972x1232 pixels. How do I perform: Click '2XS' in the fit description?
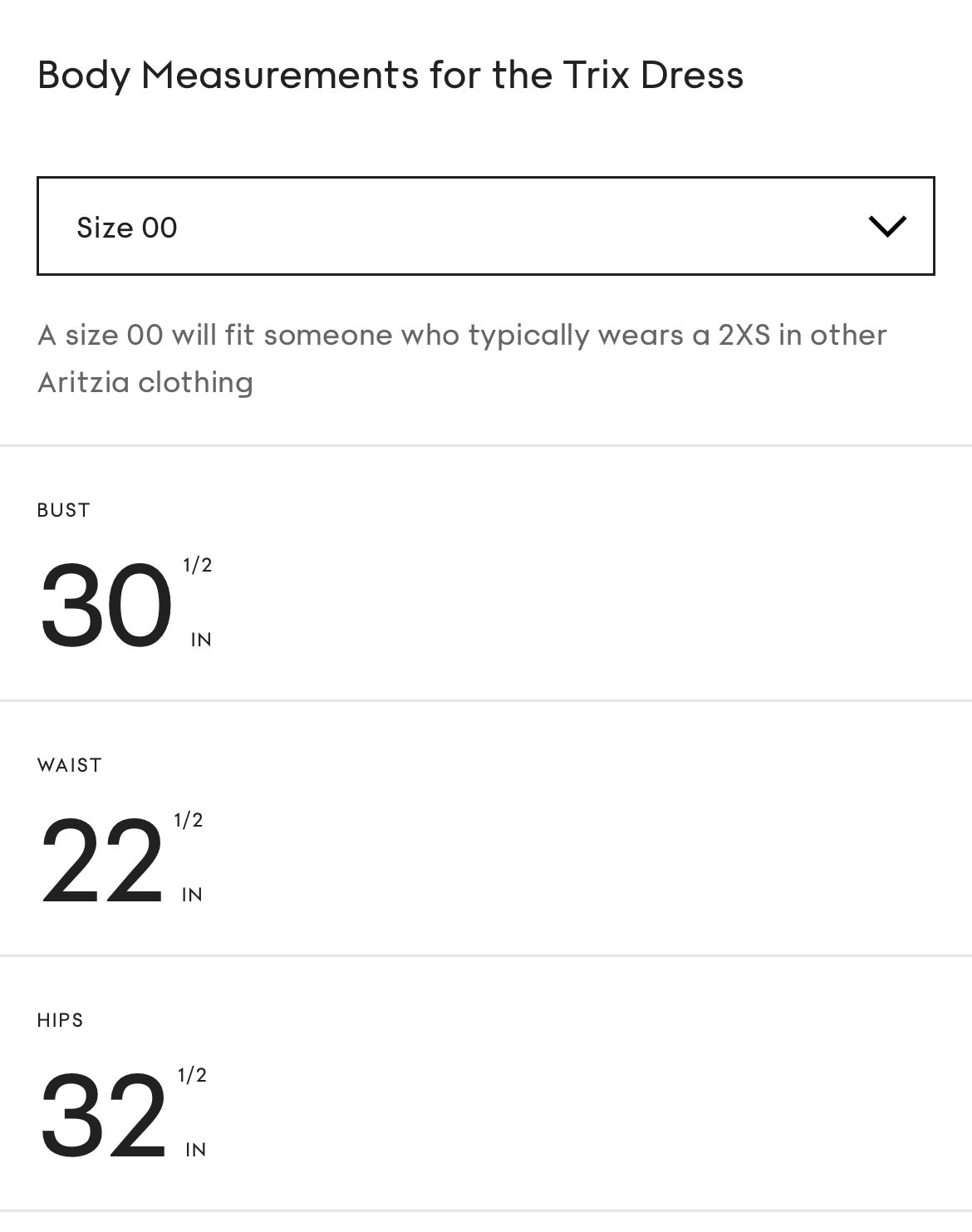click(744, 336)
